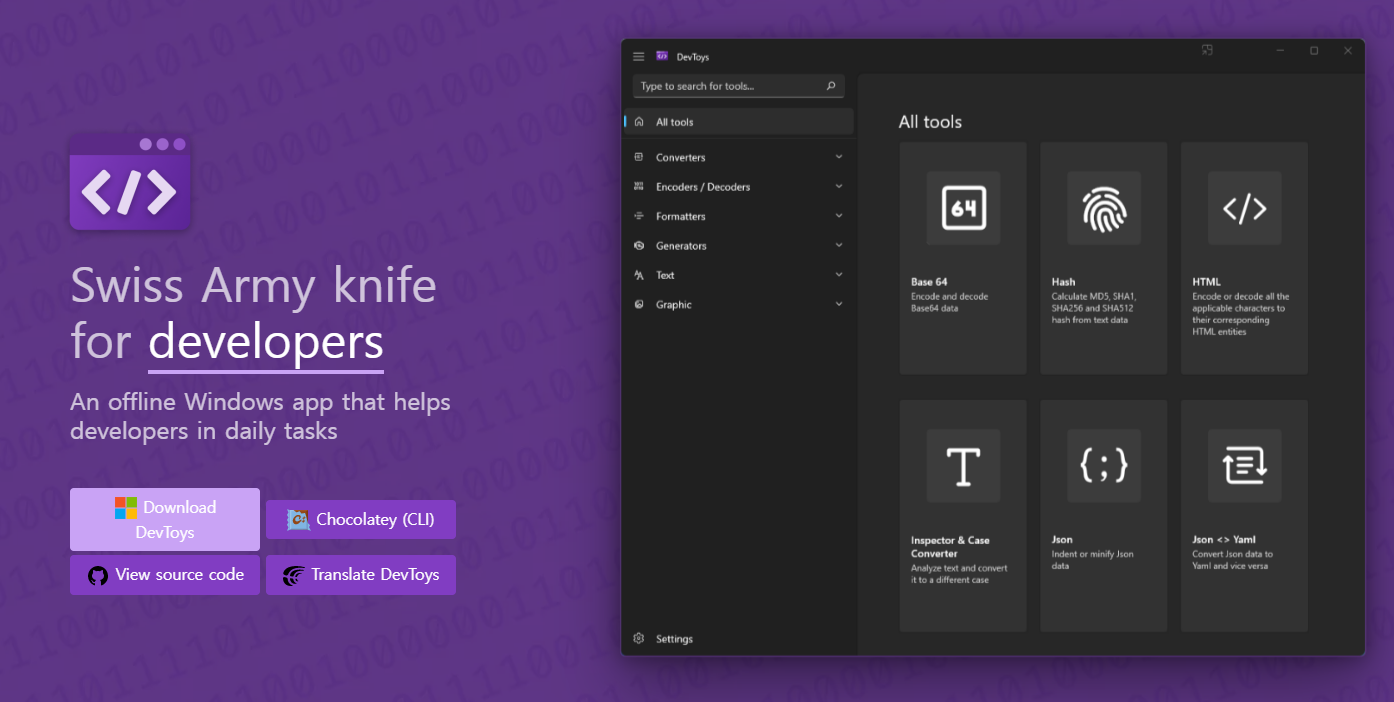Expand the Generators chevron
This screenshot has height=702, width=1394.
839,245
